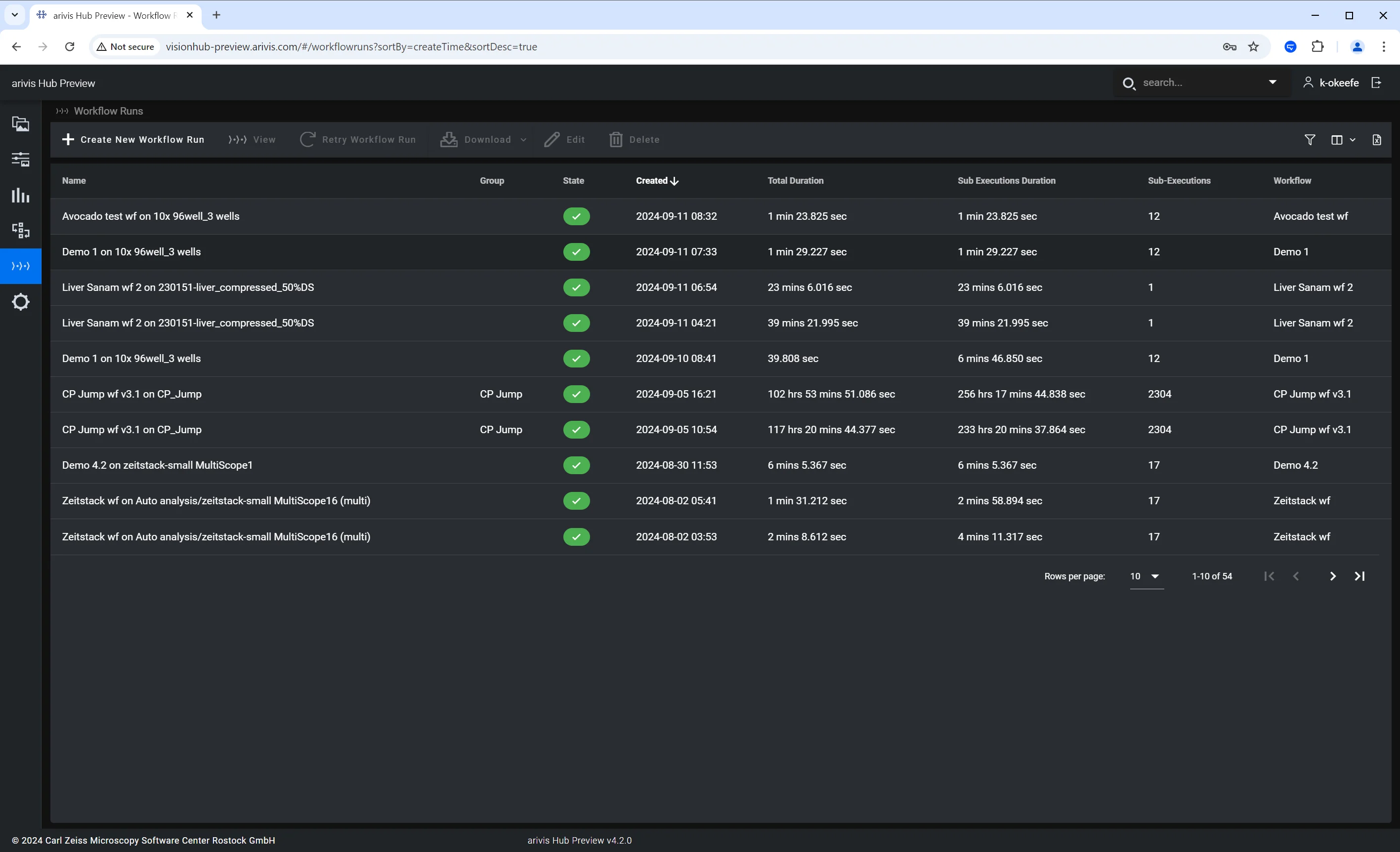Click state icon of 2024-08-02 03:53 run
This screenshot has height=852, width=1400.
[576, 537]
